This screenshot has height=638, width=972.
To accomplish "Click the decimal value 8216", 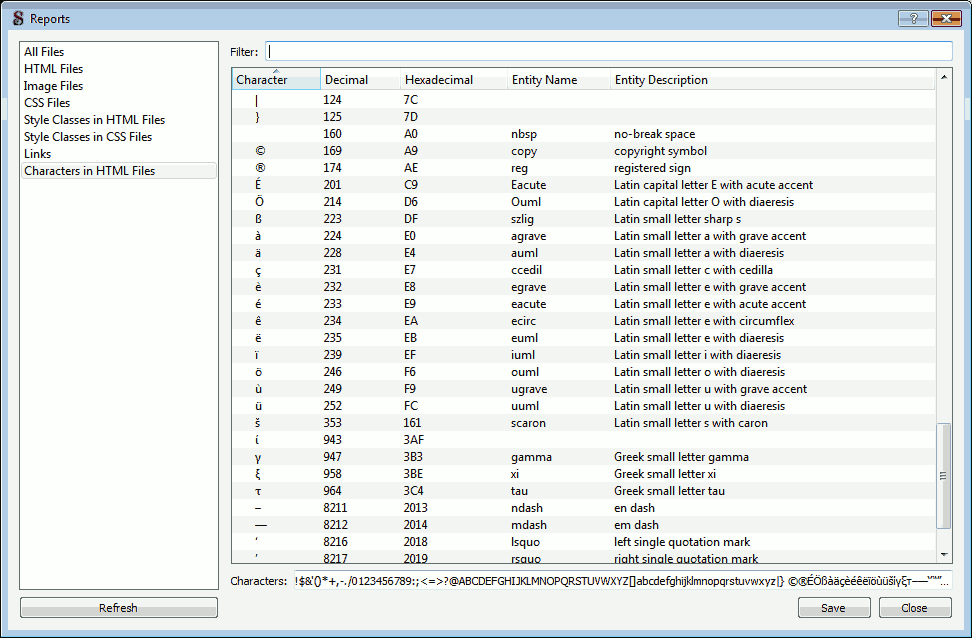I will click(x=335, y=542).
